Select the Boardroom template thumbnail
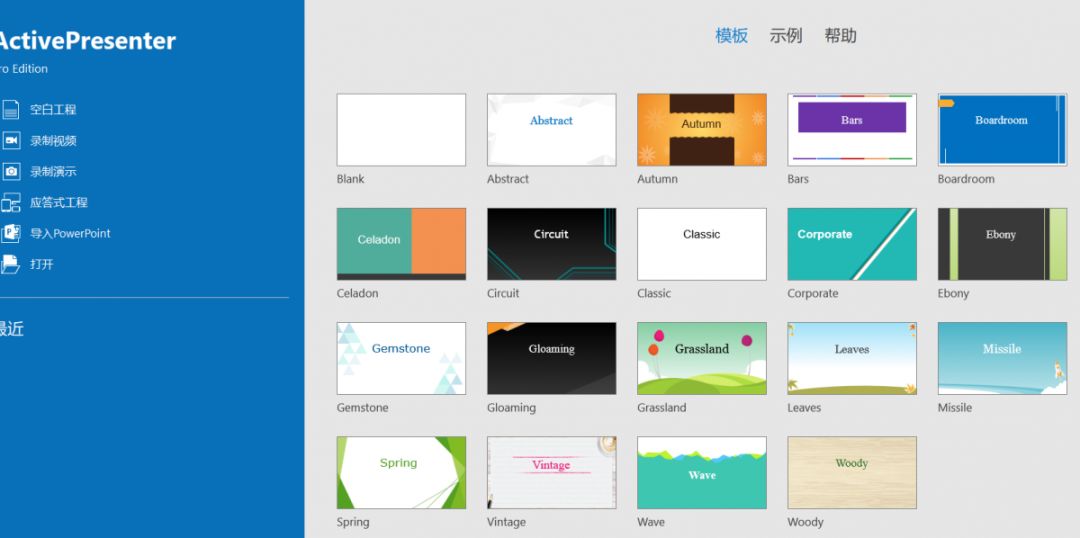Viewport: 1080px width, 538px height. tap(1001, 130)
